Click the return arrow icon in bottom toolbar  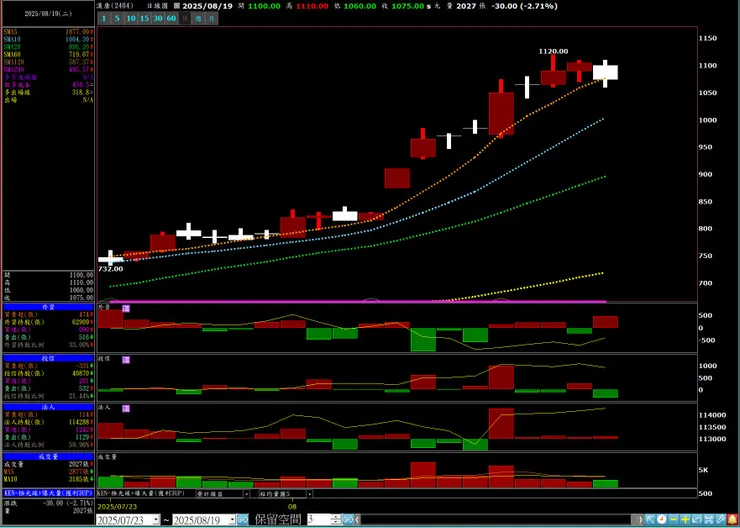pyautogui.click(x=697, y=520)
